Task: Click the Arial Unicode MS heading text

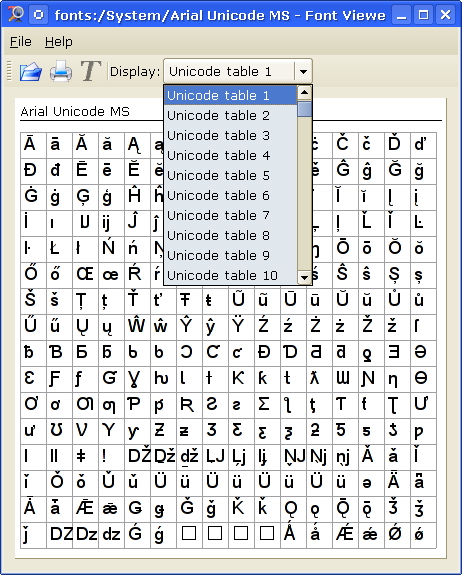Action: click(x=75, y=111)
